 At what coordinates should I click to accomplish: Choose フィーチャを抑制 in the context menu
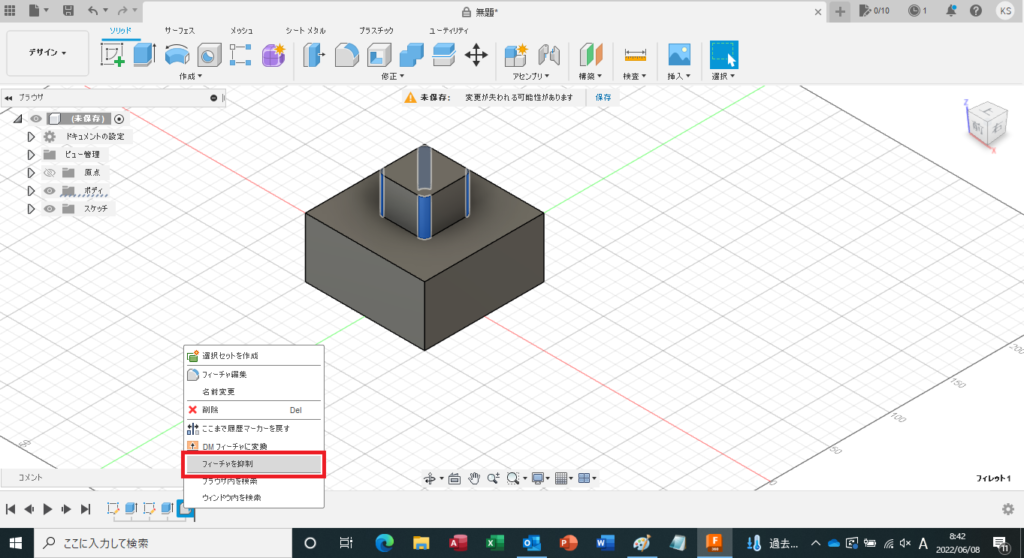[253, 464]
